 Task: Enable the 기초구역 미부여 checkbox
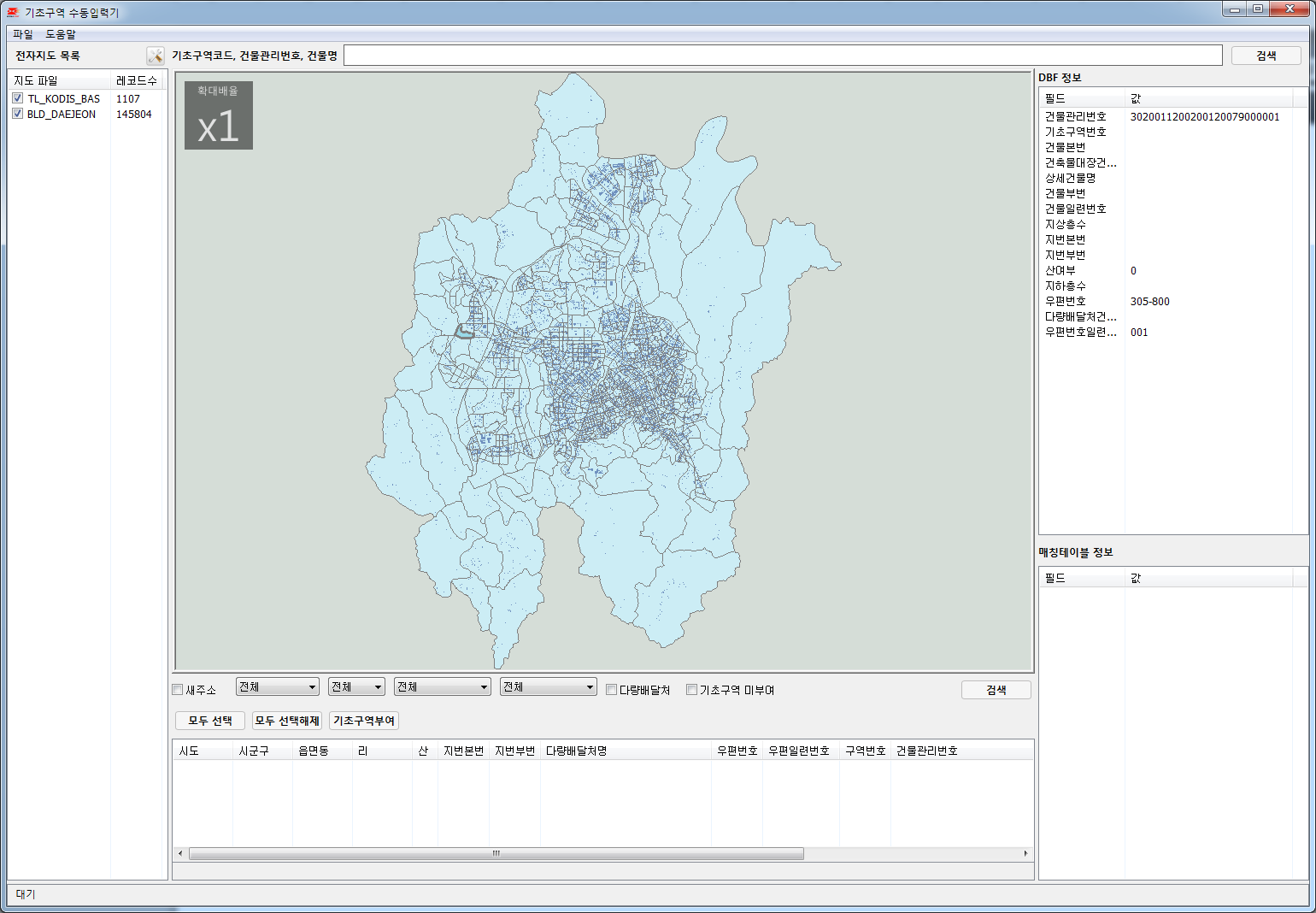click(692, 690)
